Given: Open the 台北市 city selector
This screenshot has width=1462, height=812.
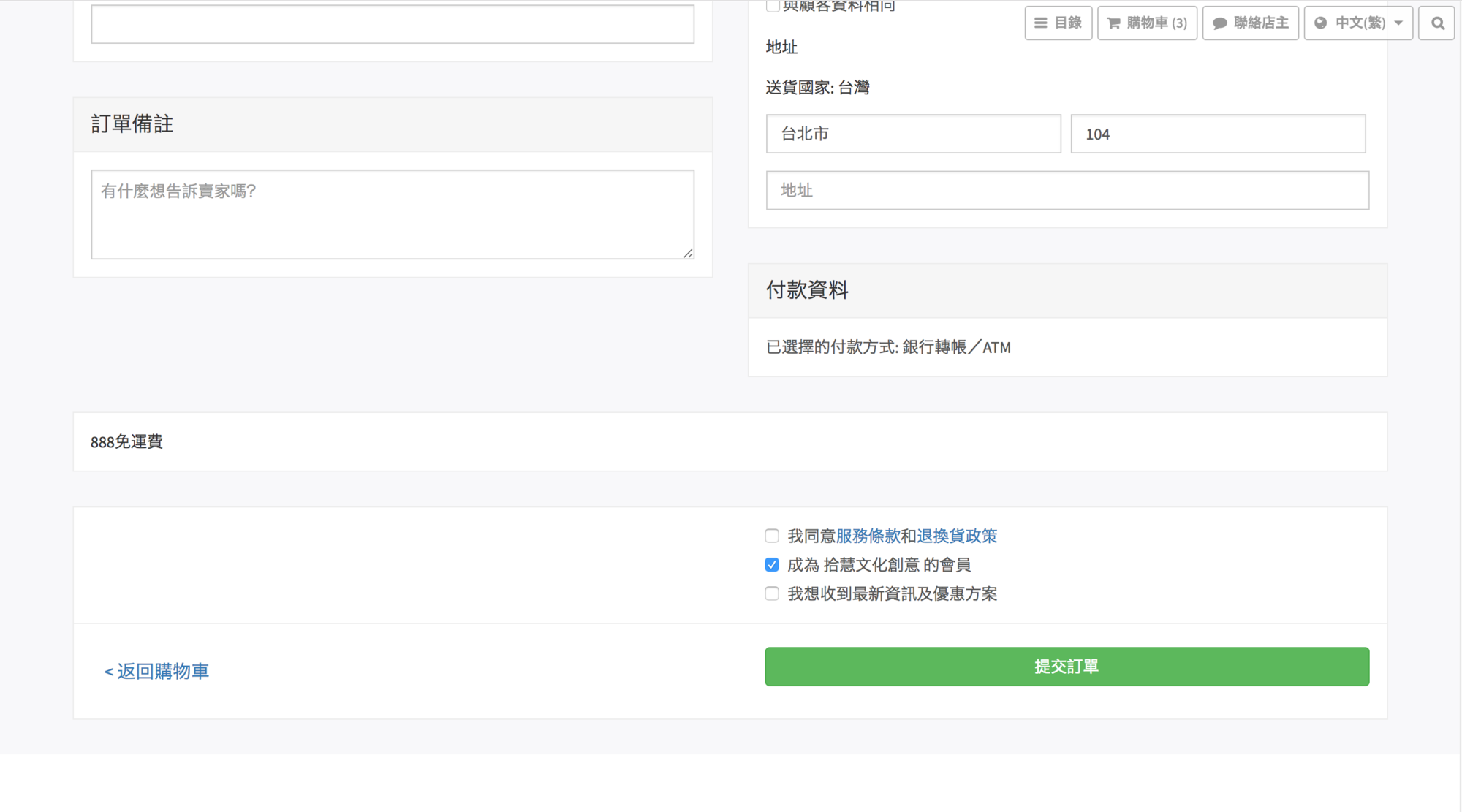Looking at the screenshot, I should tap(913, 134).
